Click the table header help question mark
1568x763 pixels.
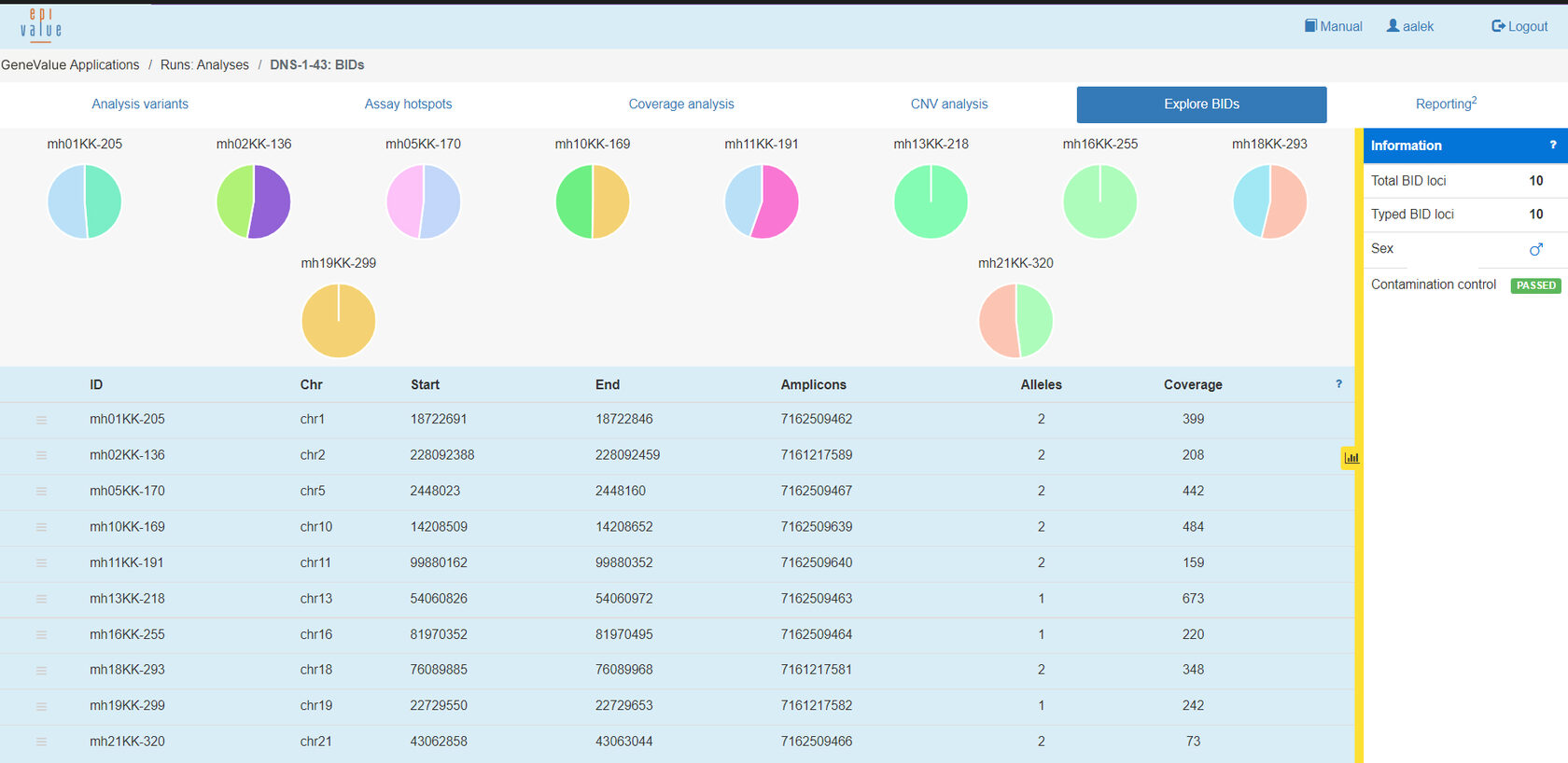[x=1338, y=384]
